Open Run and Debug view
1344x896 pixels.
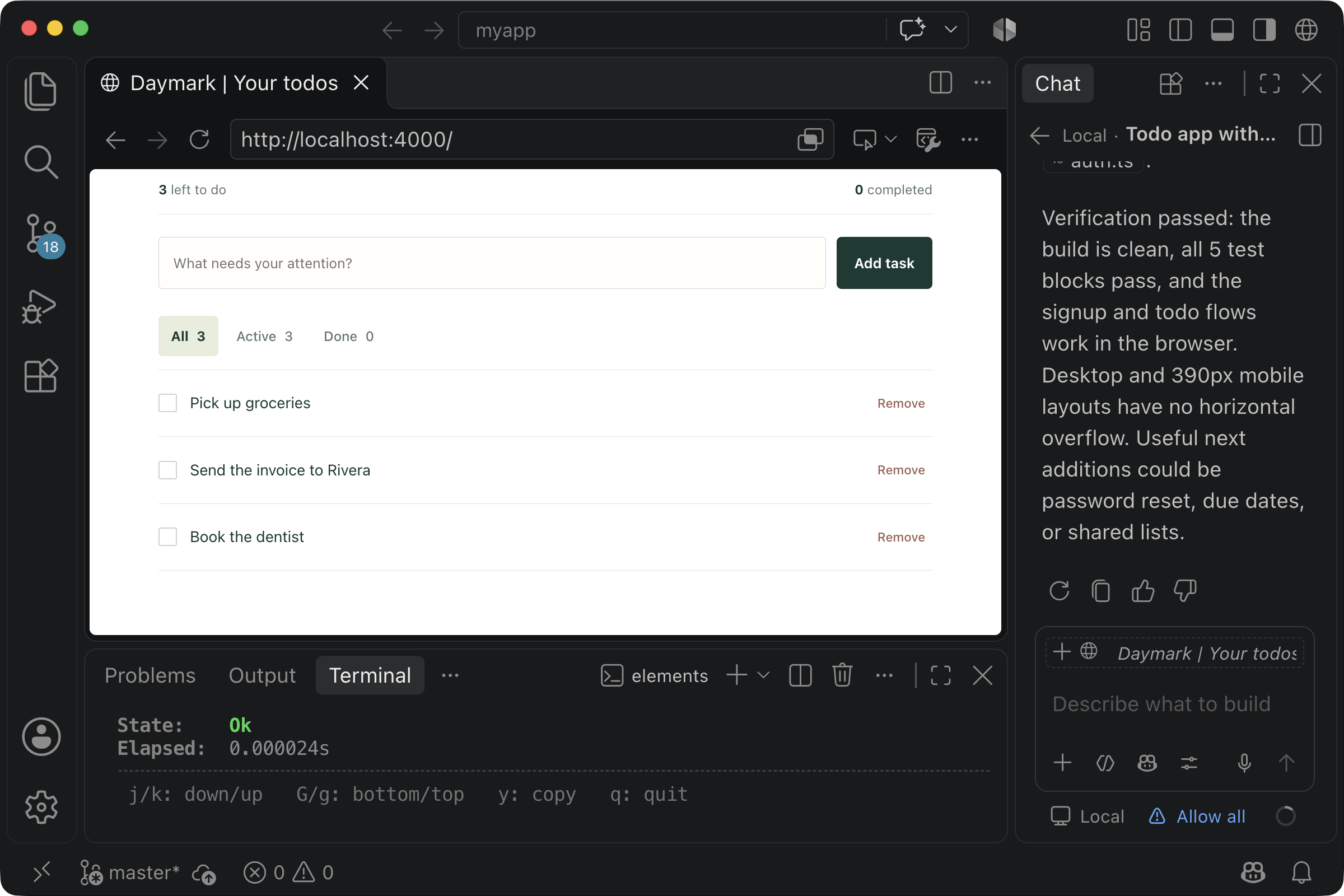39,306
